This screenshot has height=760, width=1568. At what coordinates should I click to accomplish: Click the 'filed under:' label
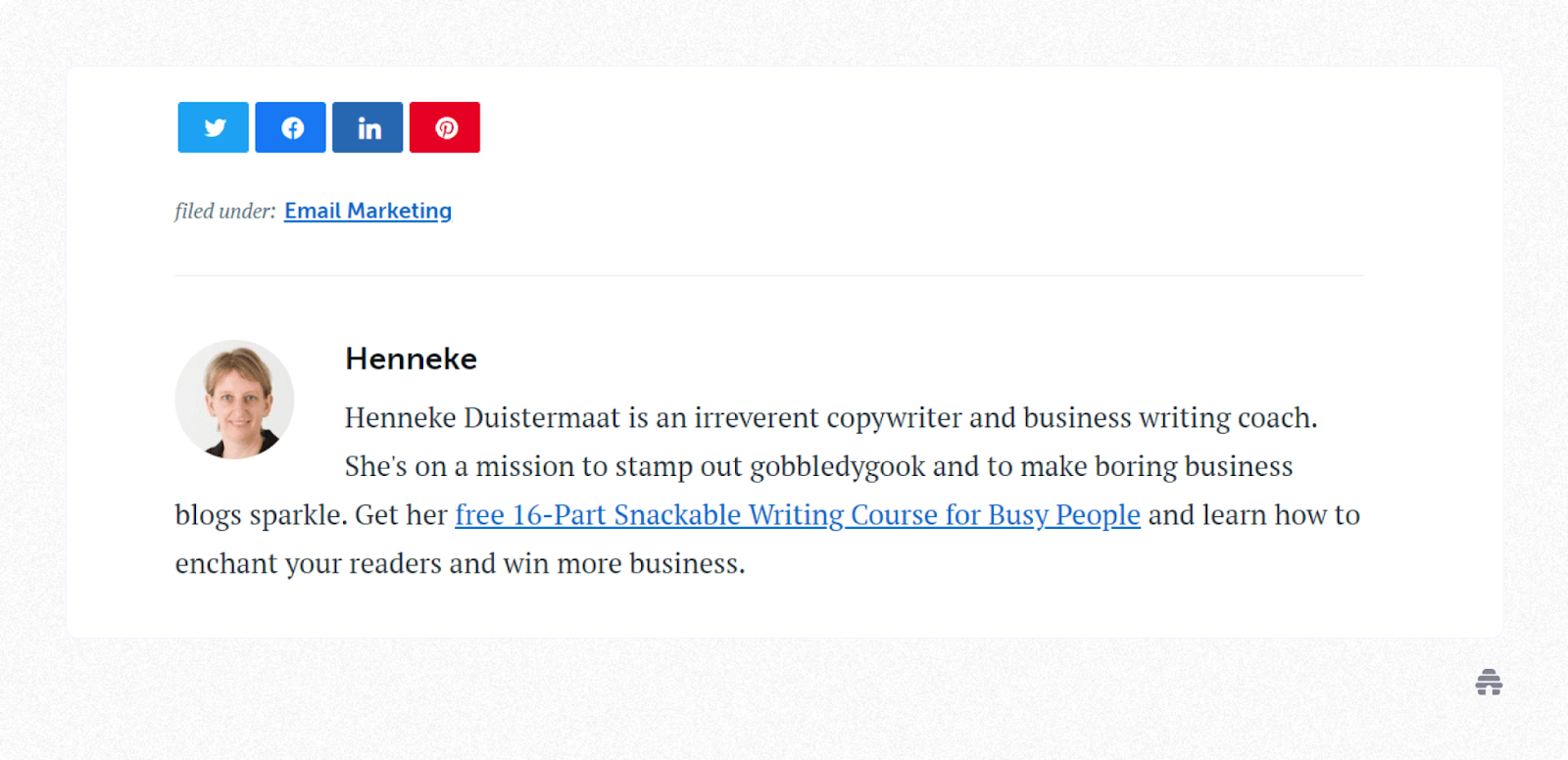click(x=225, y=211)
